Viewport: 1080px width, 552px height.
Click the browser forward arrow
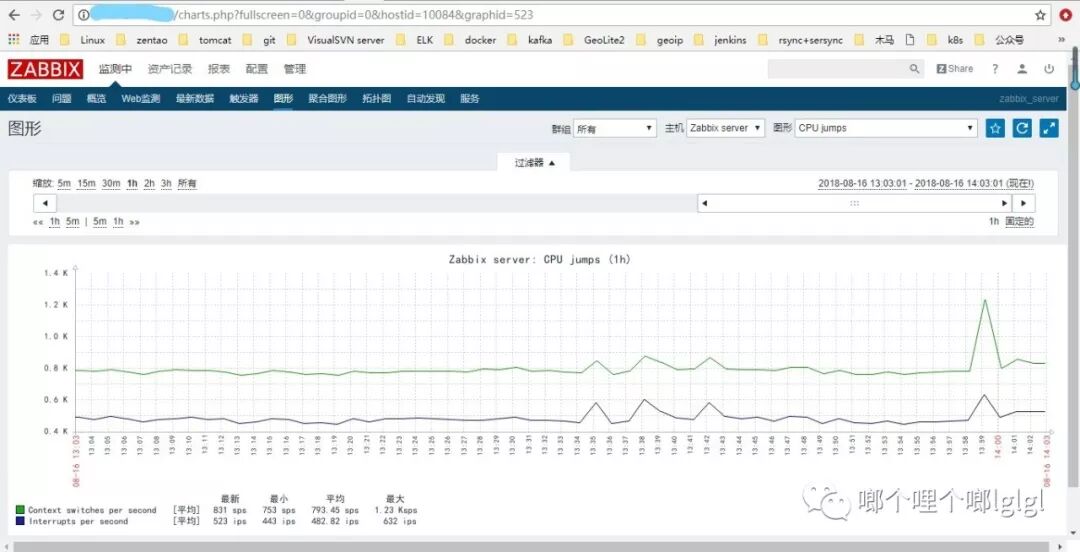(36, 14)
